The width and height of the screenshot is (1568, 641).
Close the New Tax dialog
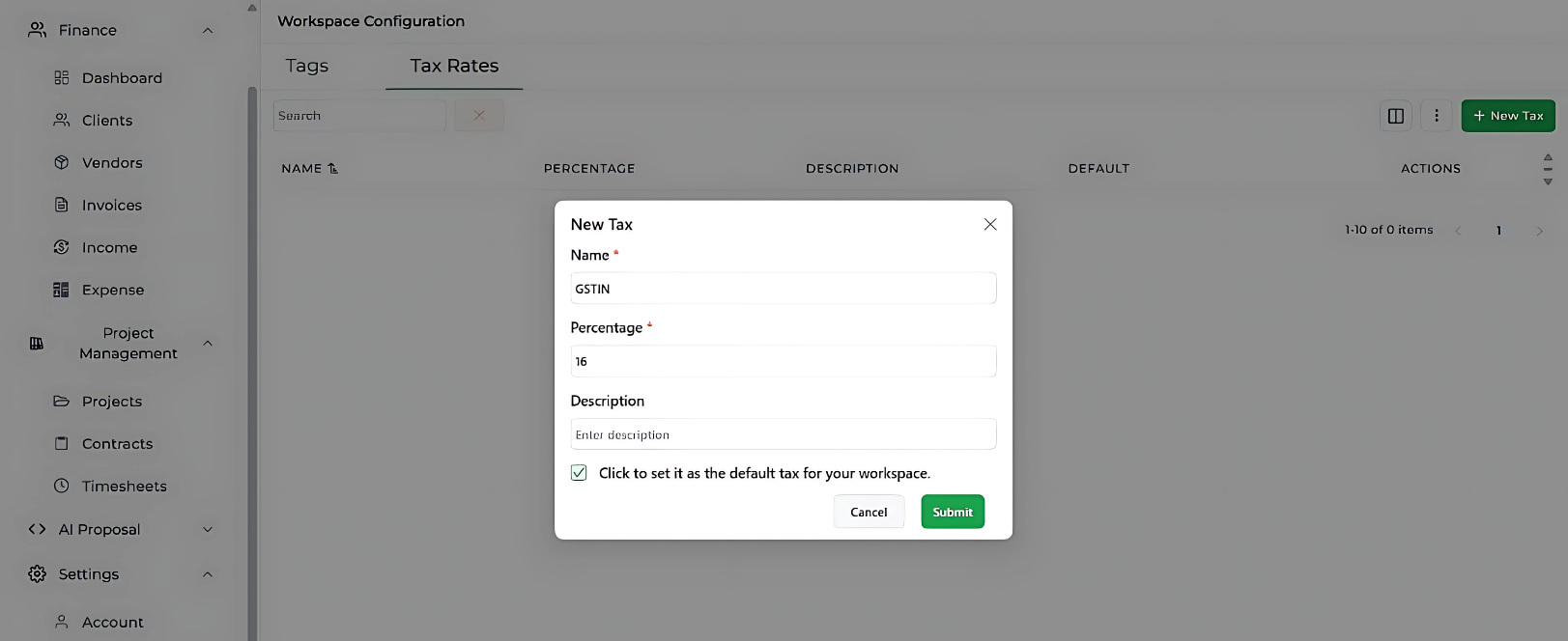pyautogui.click(x=990, y=224)
